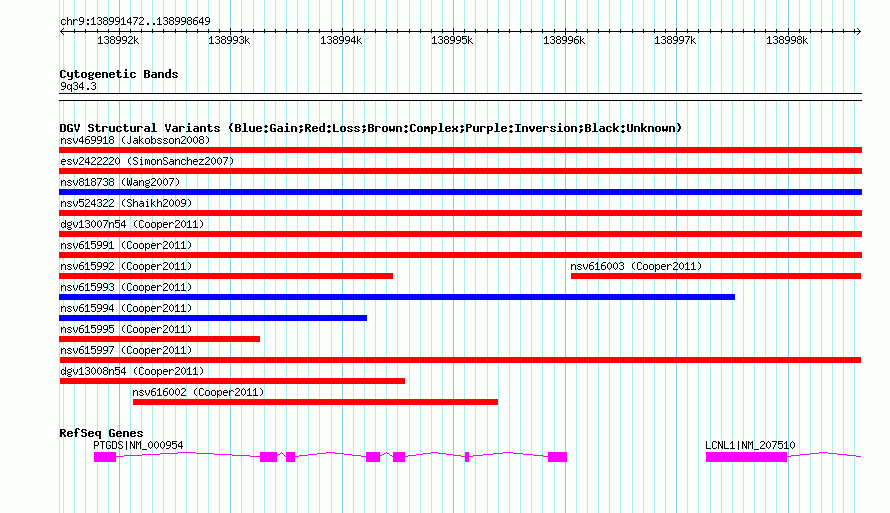This screenshot has height=513, width=890.
Task: Click the short nsv615995 red bar
Action: (x=159, y=339)
